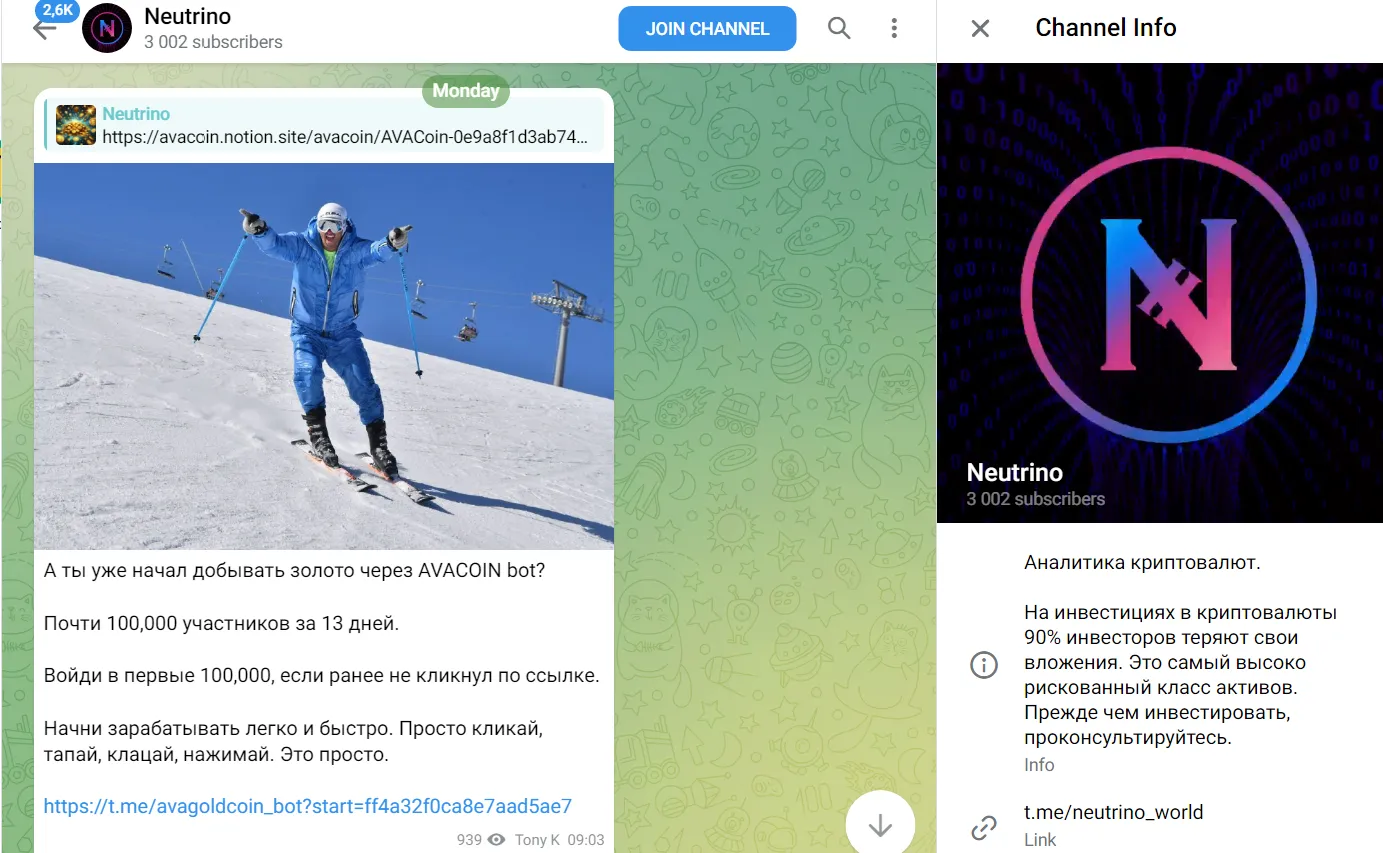Open the large Neutrino logo picture
This screenshot has height=853, width=1383.
pyautogui.click(x=1160, y=293)
